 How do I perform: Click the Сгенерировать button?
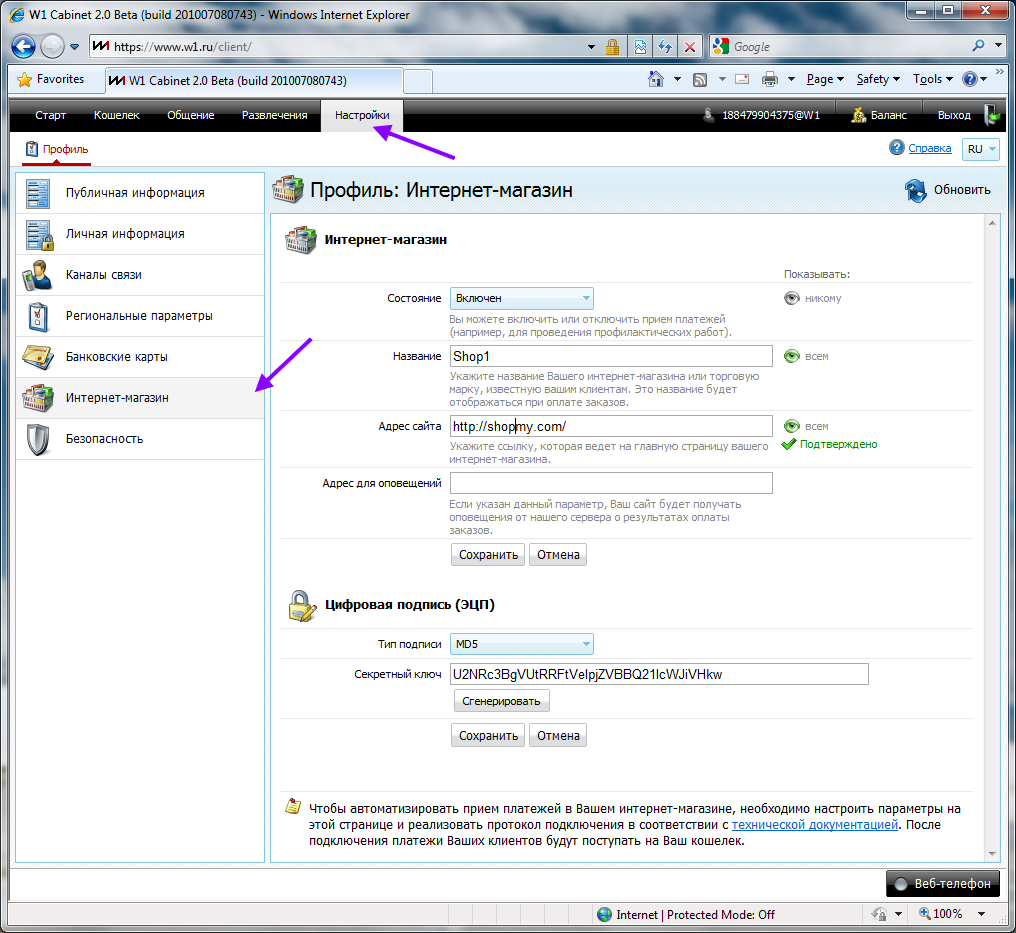click(501, 701)
